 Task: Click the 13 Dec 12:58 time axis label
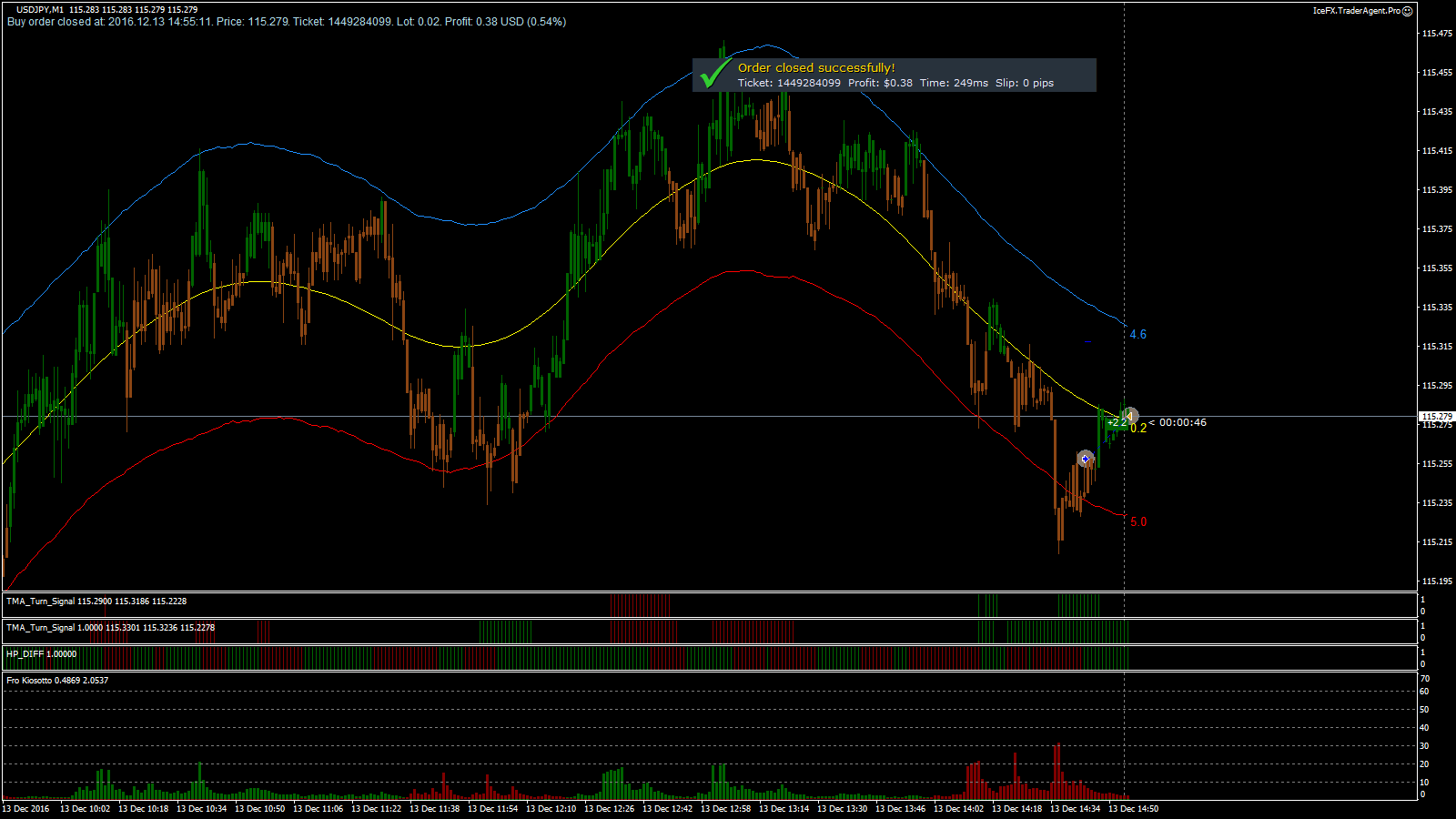click(x=725, y=808)
